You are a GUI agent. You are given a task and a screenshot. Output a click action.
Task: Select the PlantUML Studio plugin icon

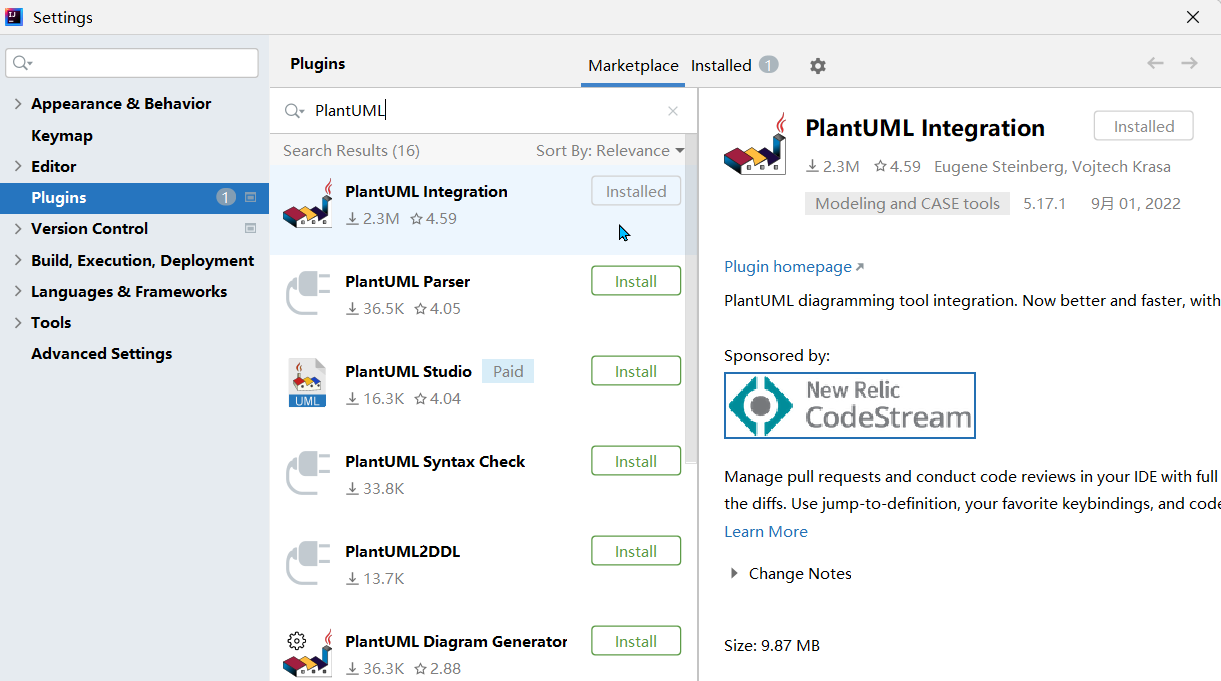[x=307, y=383]
